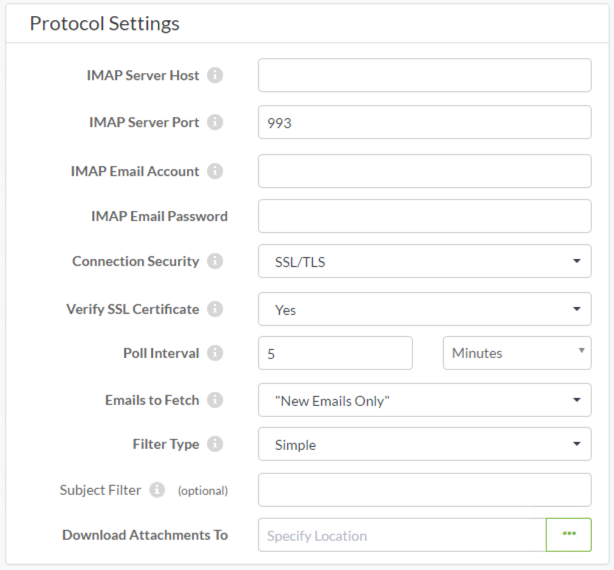
Task: Expand the Verify SSL Certificate dropdown
Action: click(x=424, y=309)
